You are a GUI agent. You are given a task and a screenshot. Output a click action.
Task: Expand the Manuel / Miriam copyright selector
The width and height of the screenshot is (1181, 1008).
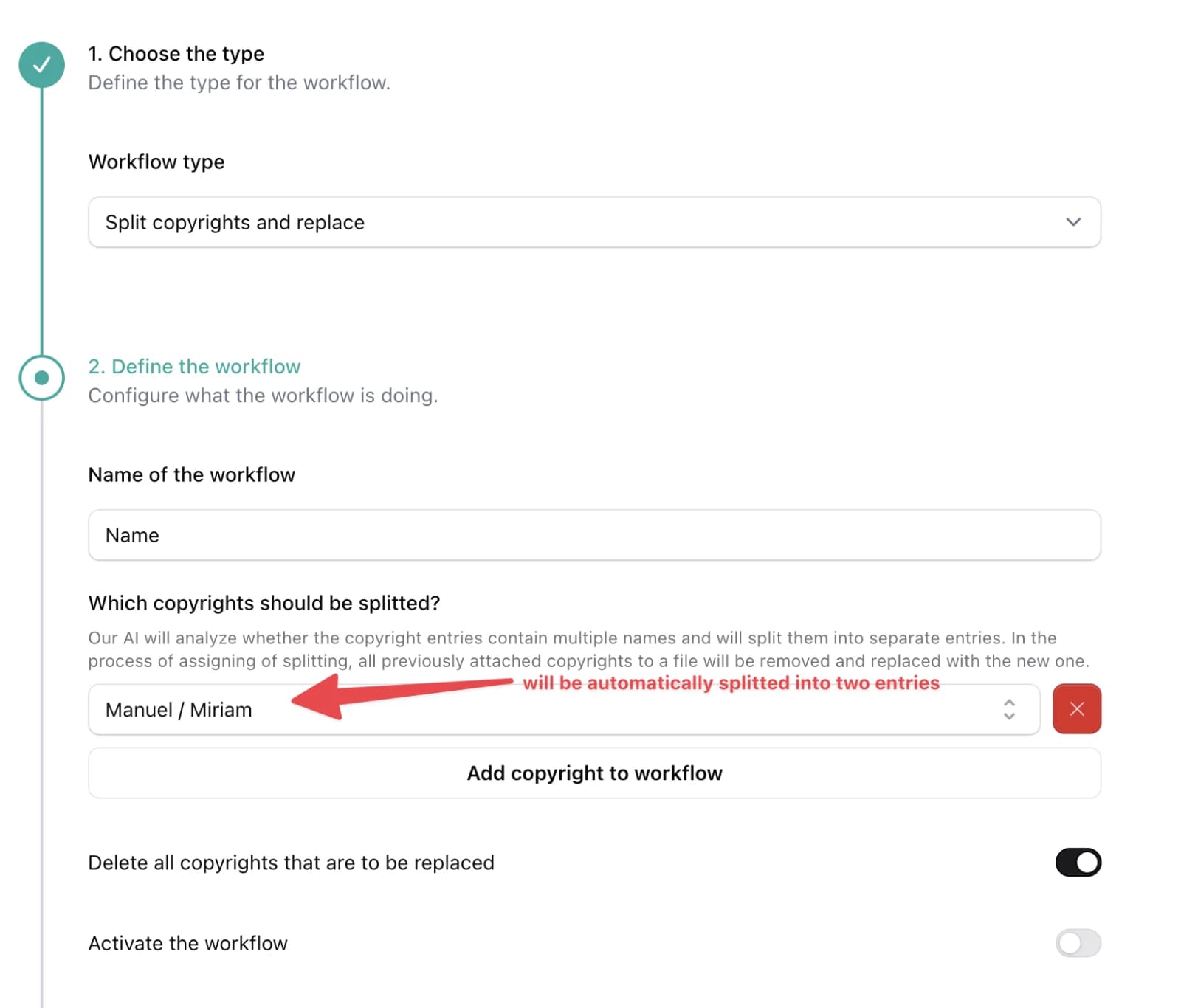(x=564, y=709)
